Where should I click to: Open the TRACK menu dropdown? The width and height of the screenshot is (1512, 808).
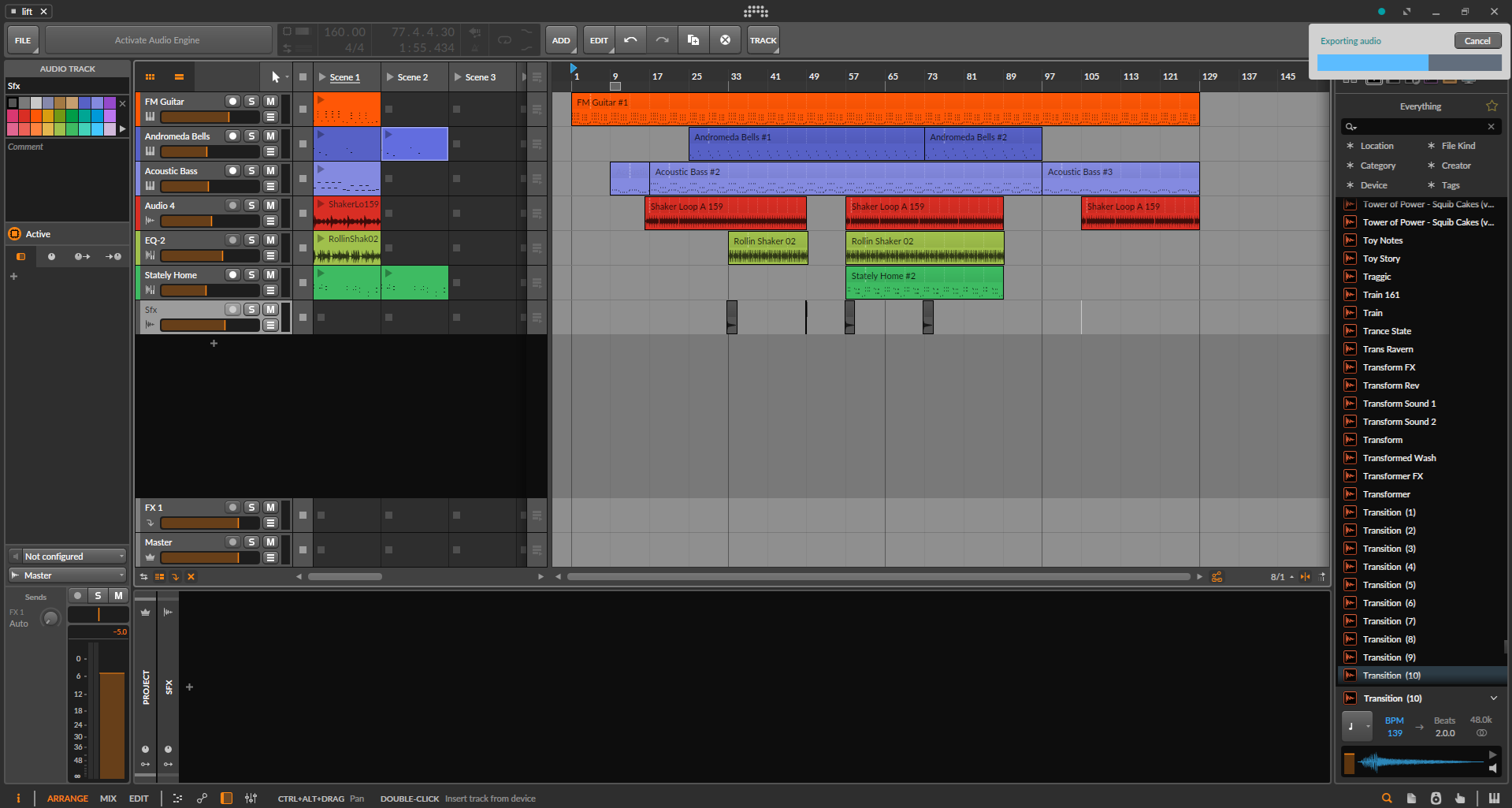coord(763,40)
